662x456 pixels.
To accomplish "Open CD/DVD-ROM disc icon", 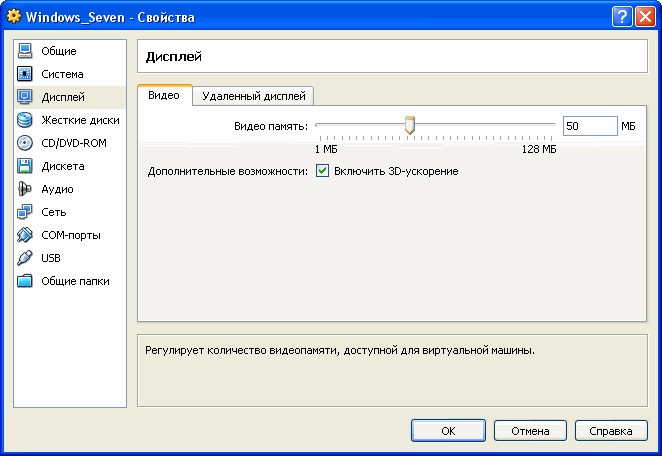I will [25, 143].
